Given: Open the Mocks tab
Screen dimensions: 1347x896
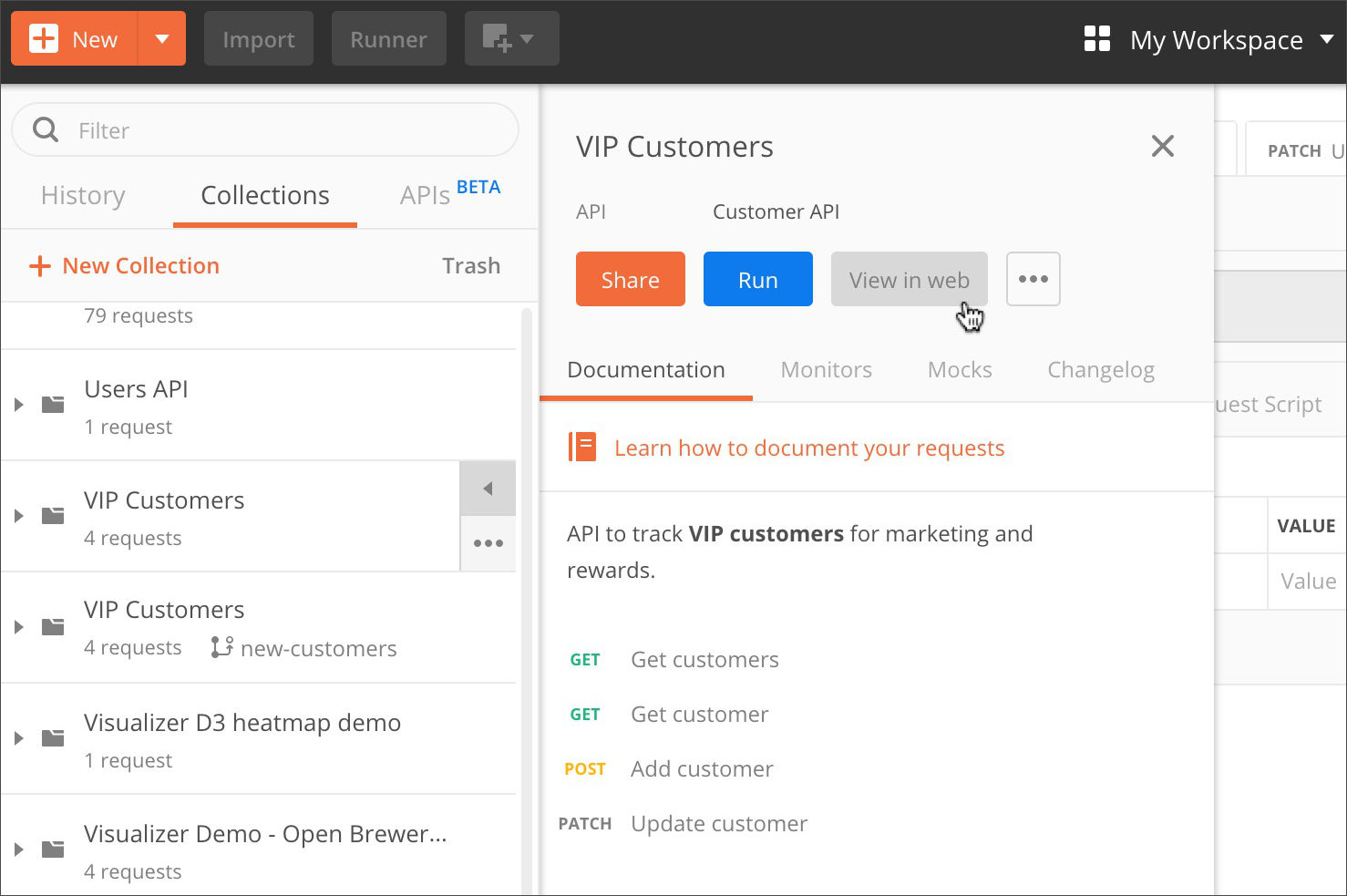Looking at the screenshot, I should click(960, 370).
